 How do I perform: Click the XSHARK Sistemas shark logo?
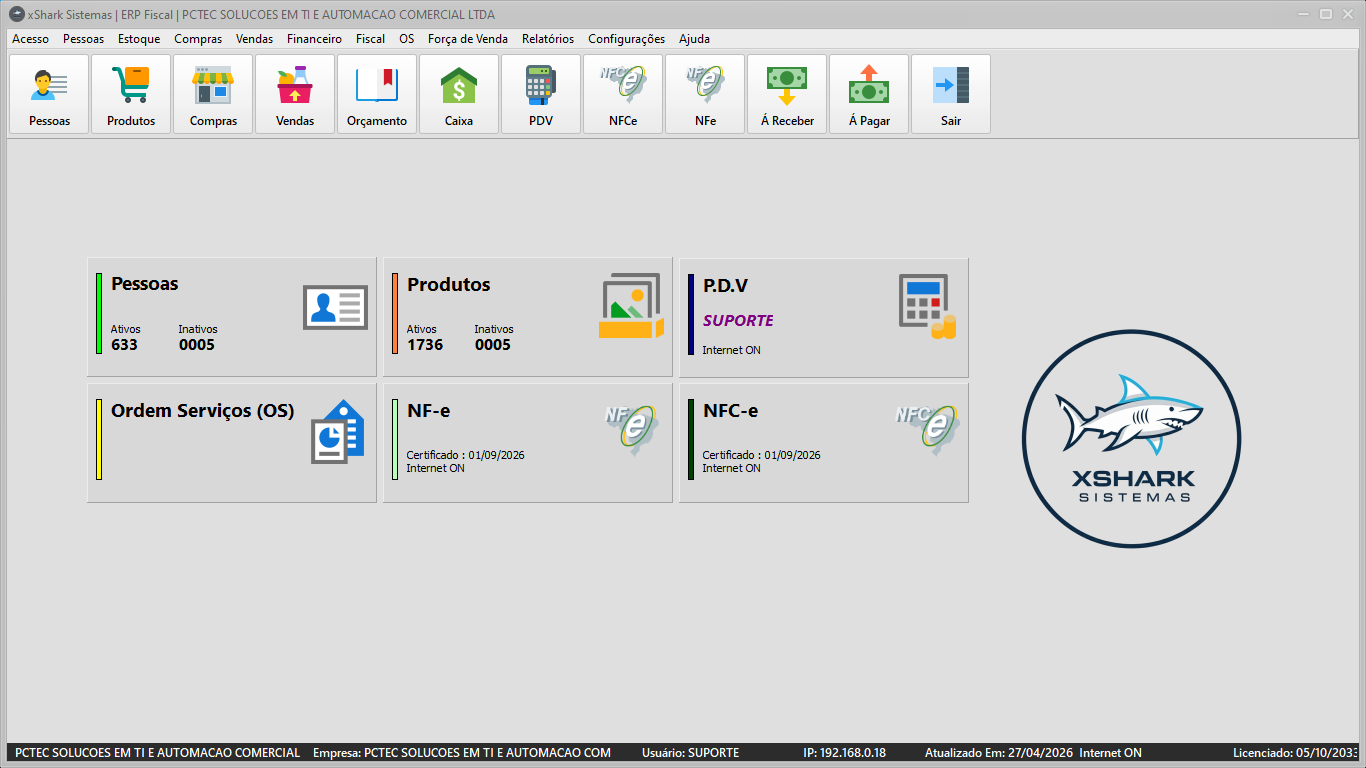pos(1131,439)
